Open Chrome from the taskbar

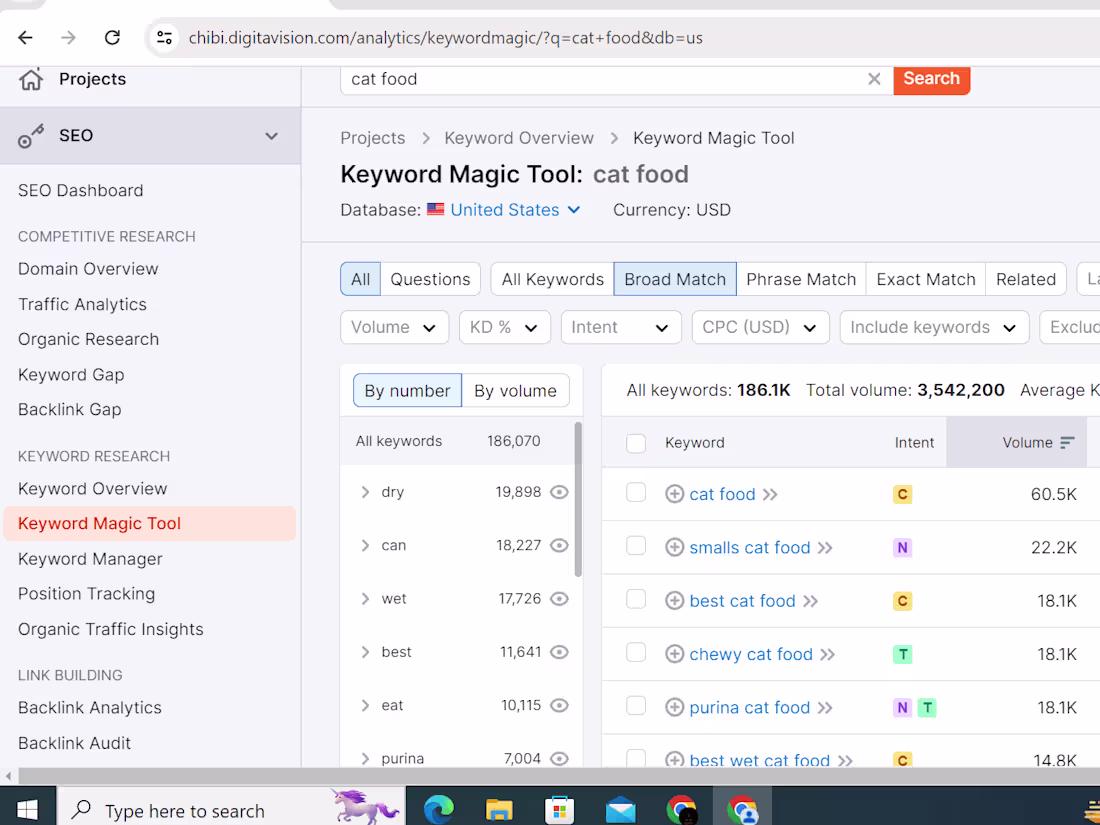pyautogui.click(x=683, y=806)
